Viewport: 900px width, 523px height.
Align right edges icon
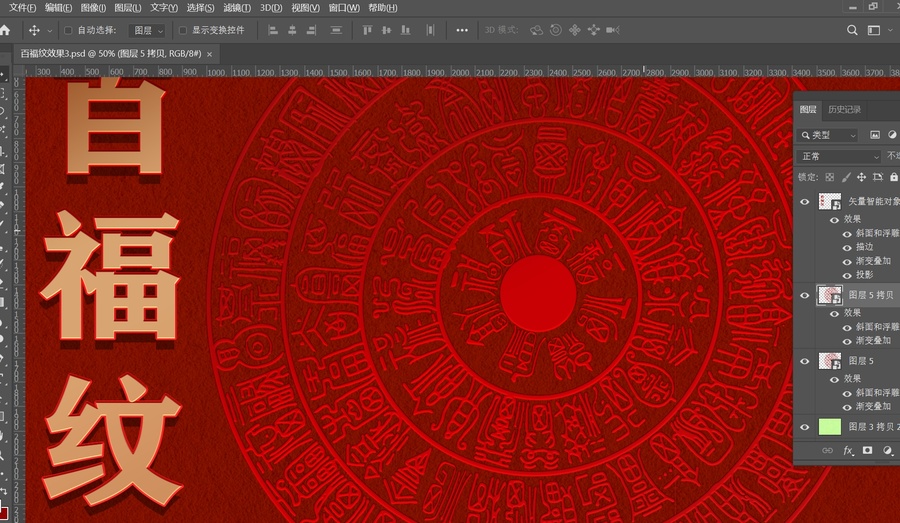tap(311, 30)
